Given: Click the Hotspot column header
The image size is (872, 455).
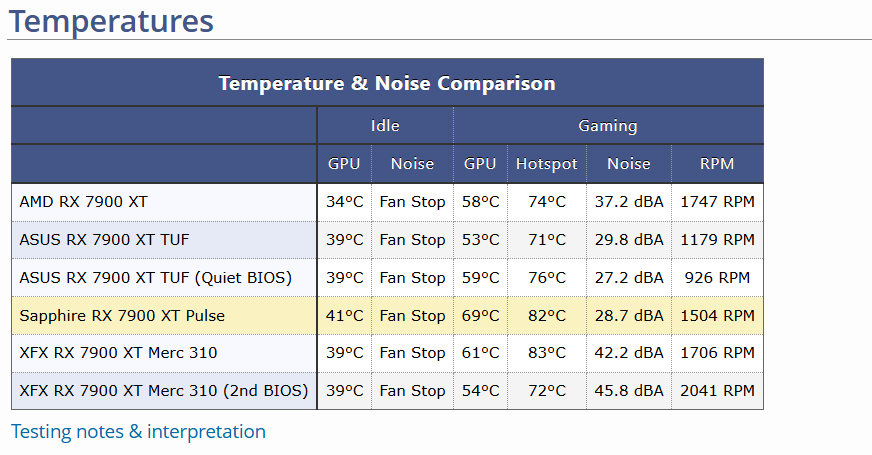Looking at the screenshot, I should [x=547, y=164].
